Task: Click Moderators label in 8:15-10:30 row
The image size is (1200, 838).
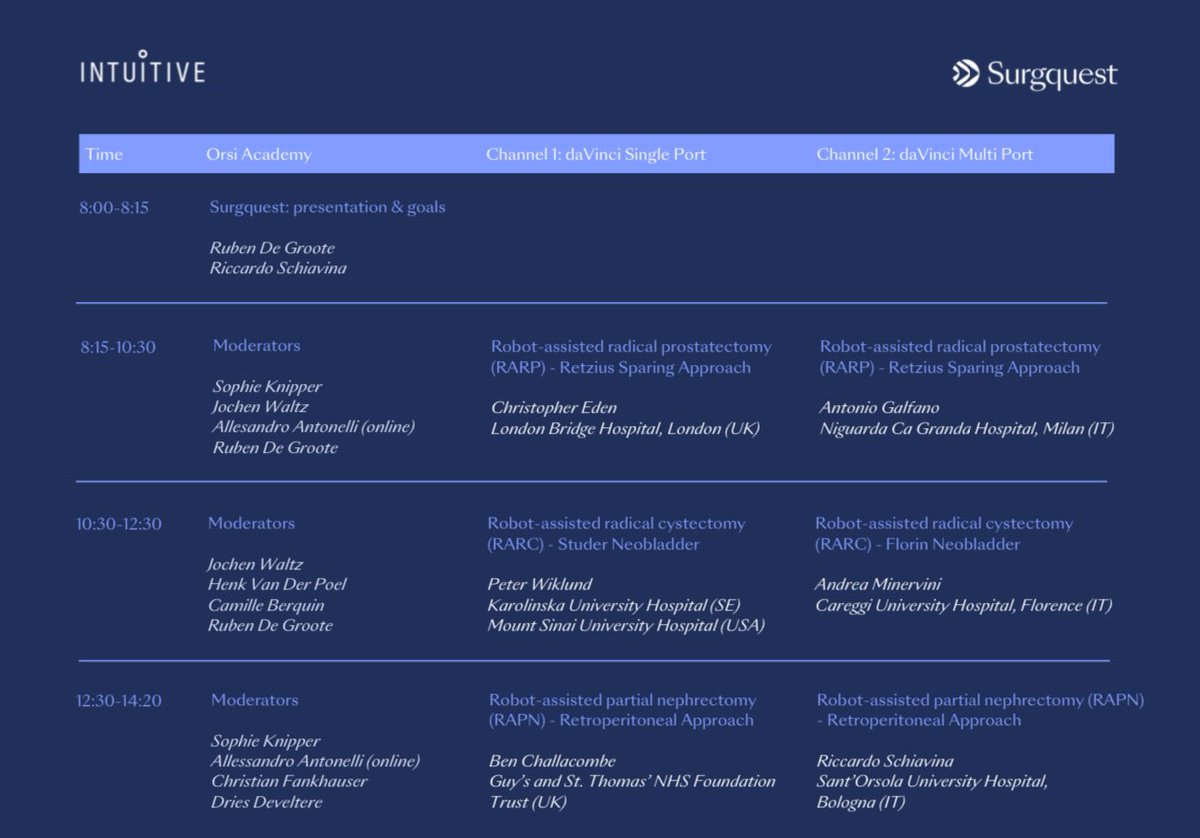Action: [x=256, y=345]
